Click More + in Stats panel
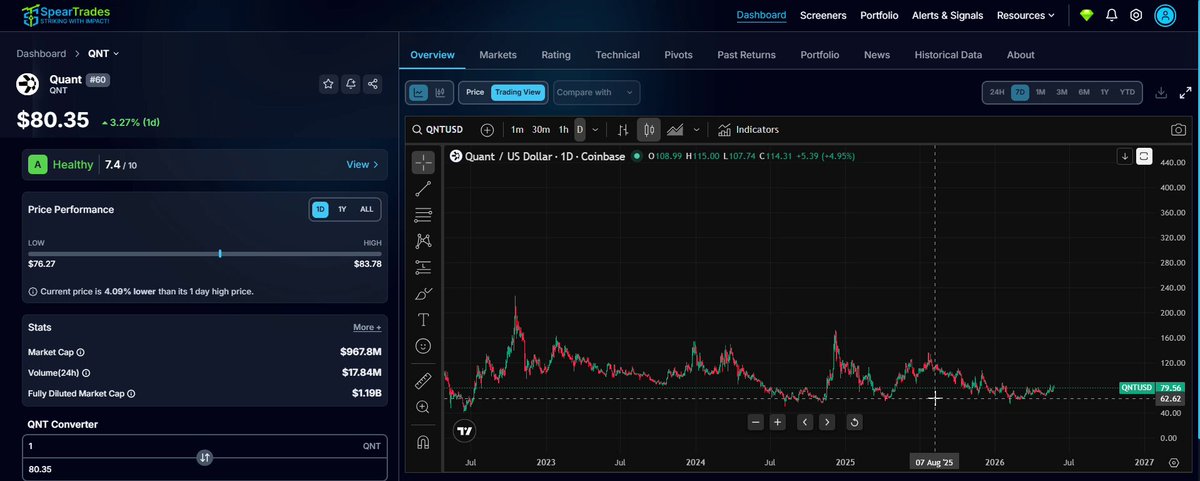 coord(366,327)
